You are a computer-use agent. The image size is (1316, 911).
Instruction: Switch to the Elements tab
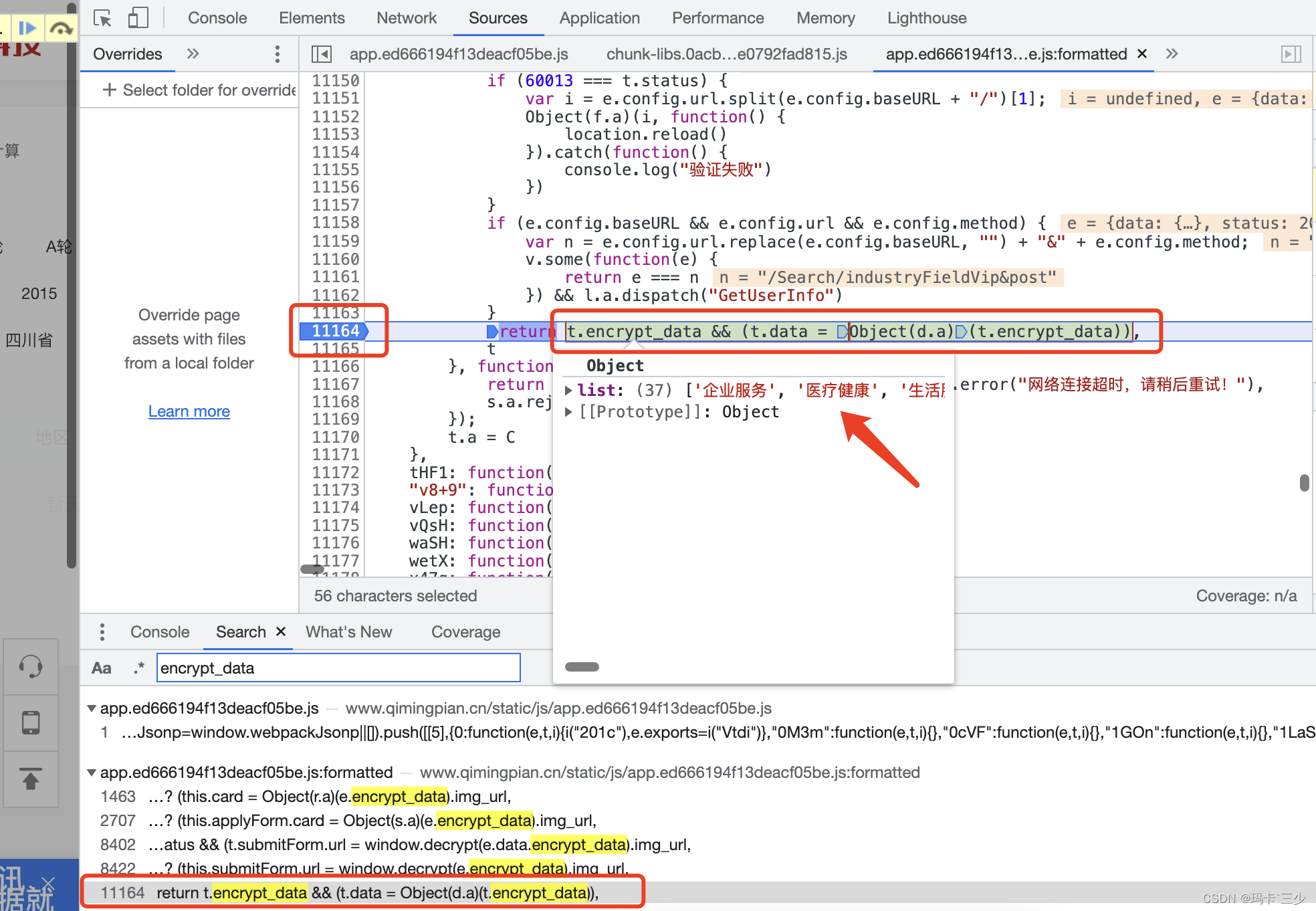click(312, 18)
